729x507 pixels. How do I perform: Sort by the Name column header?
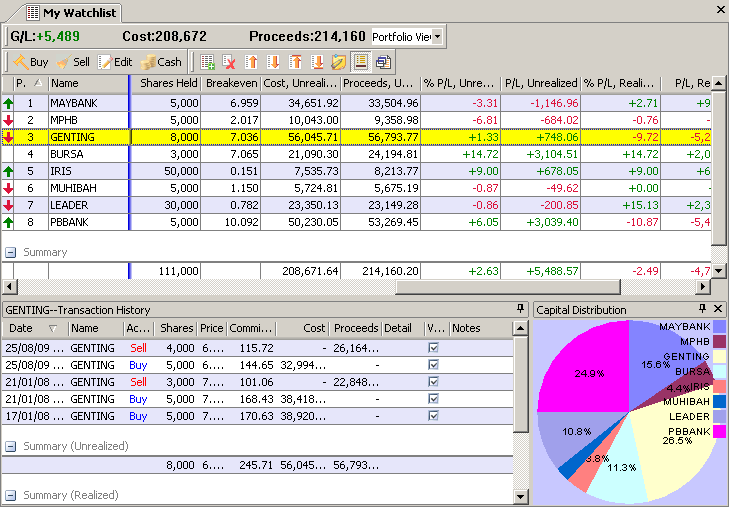88,84
